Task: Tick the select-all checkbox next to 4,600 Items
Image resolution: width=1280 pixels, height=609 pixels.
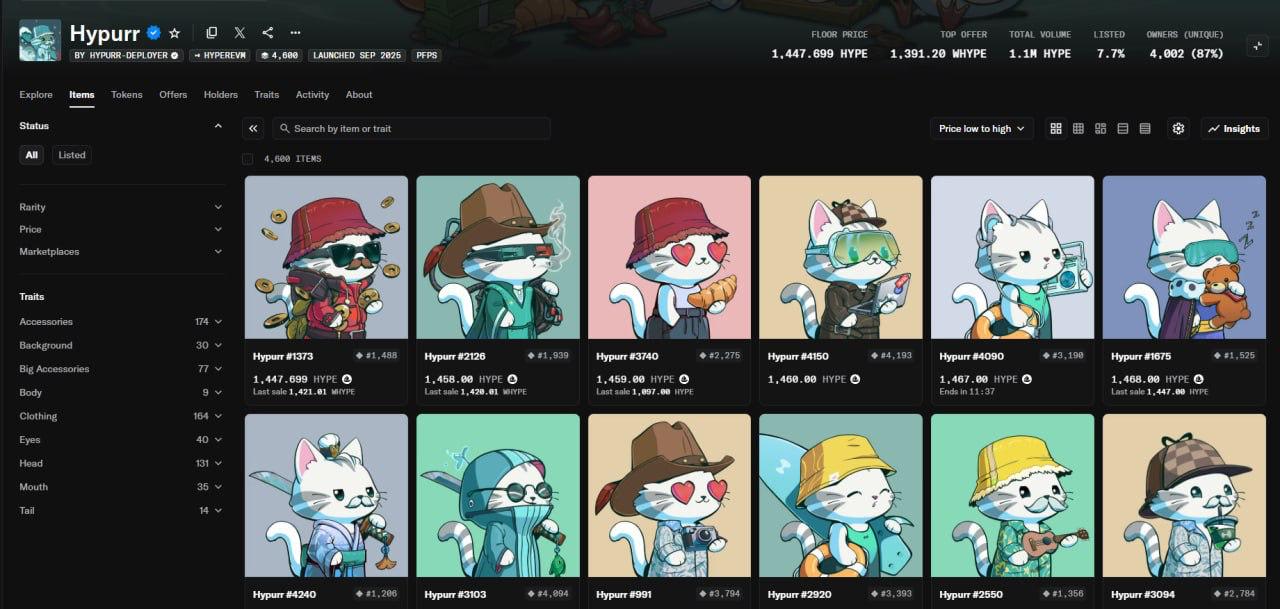Action: [x=248, y=159]
